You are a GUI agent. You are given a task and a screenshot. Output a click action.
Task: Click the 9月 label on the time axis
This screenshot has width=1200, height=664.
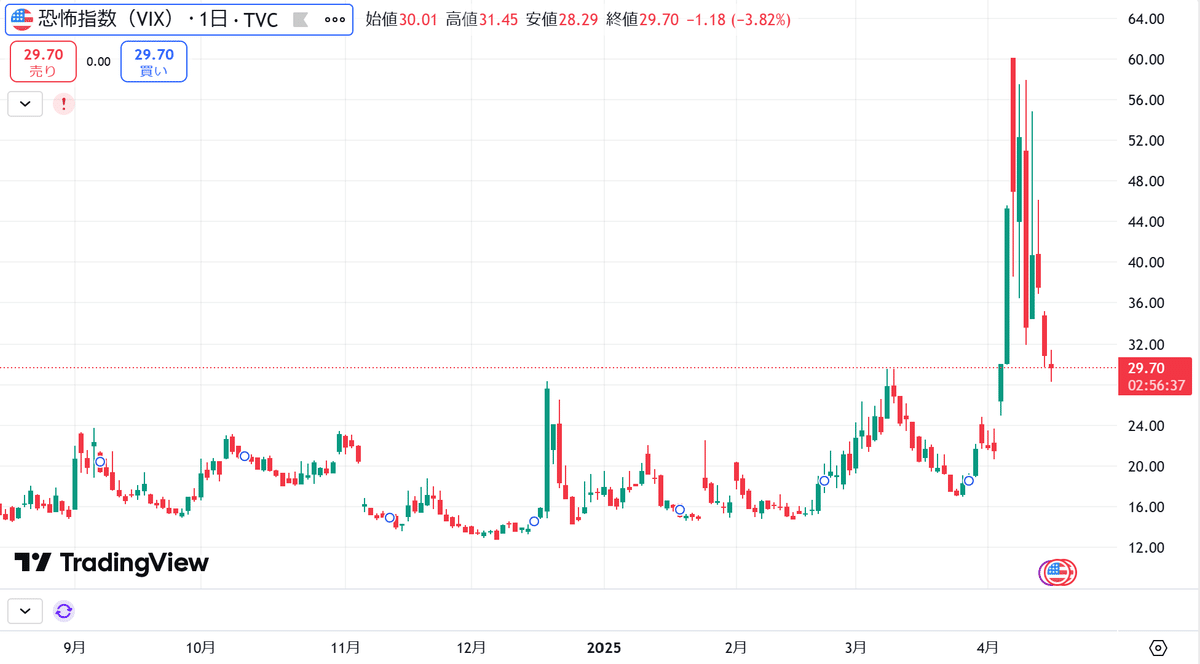click(x=74, y=648)
